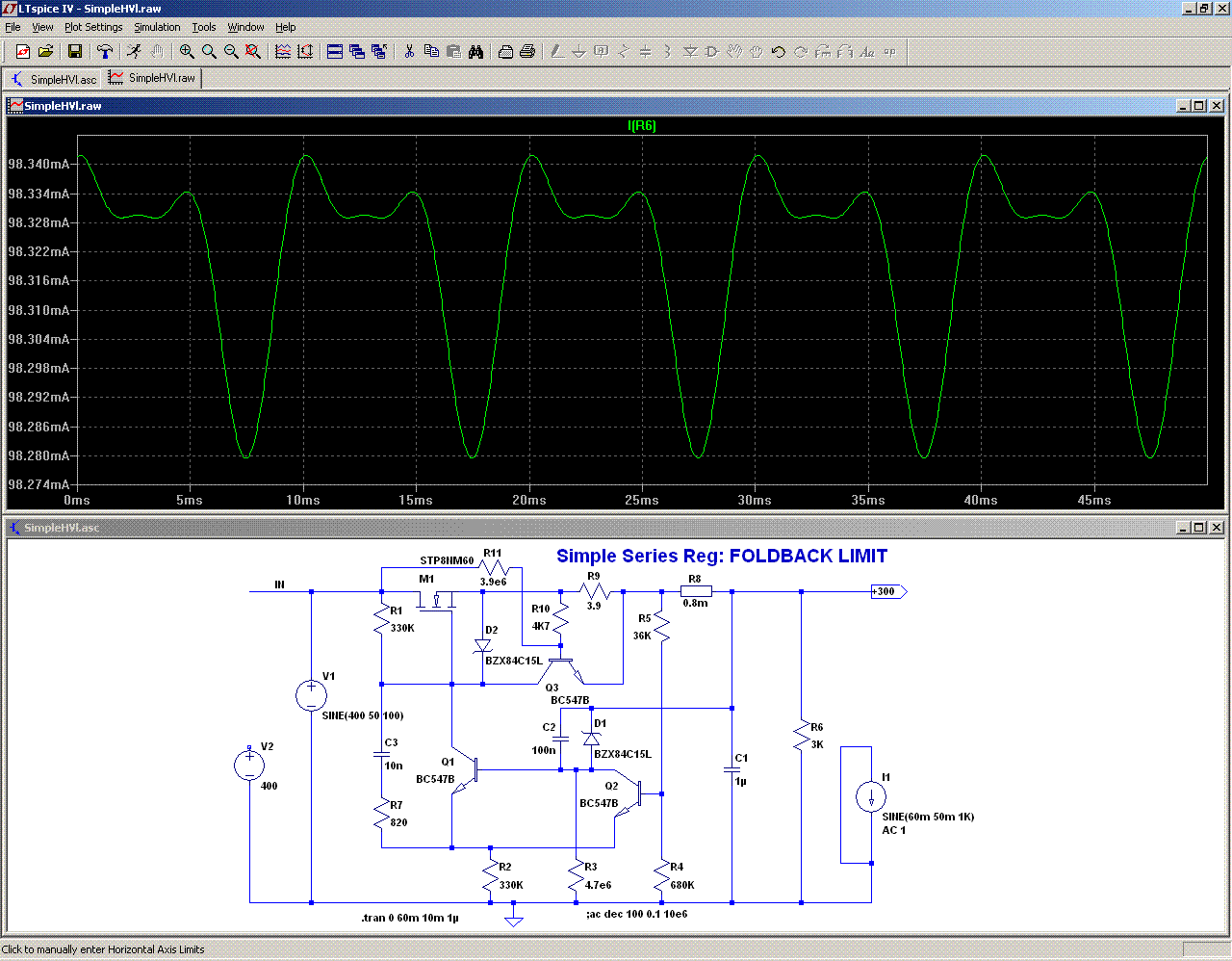Cascade the windows with cascade icon
The height and width of the screenshot is (961, 1232).
[x=357, y=51]
